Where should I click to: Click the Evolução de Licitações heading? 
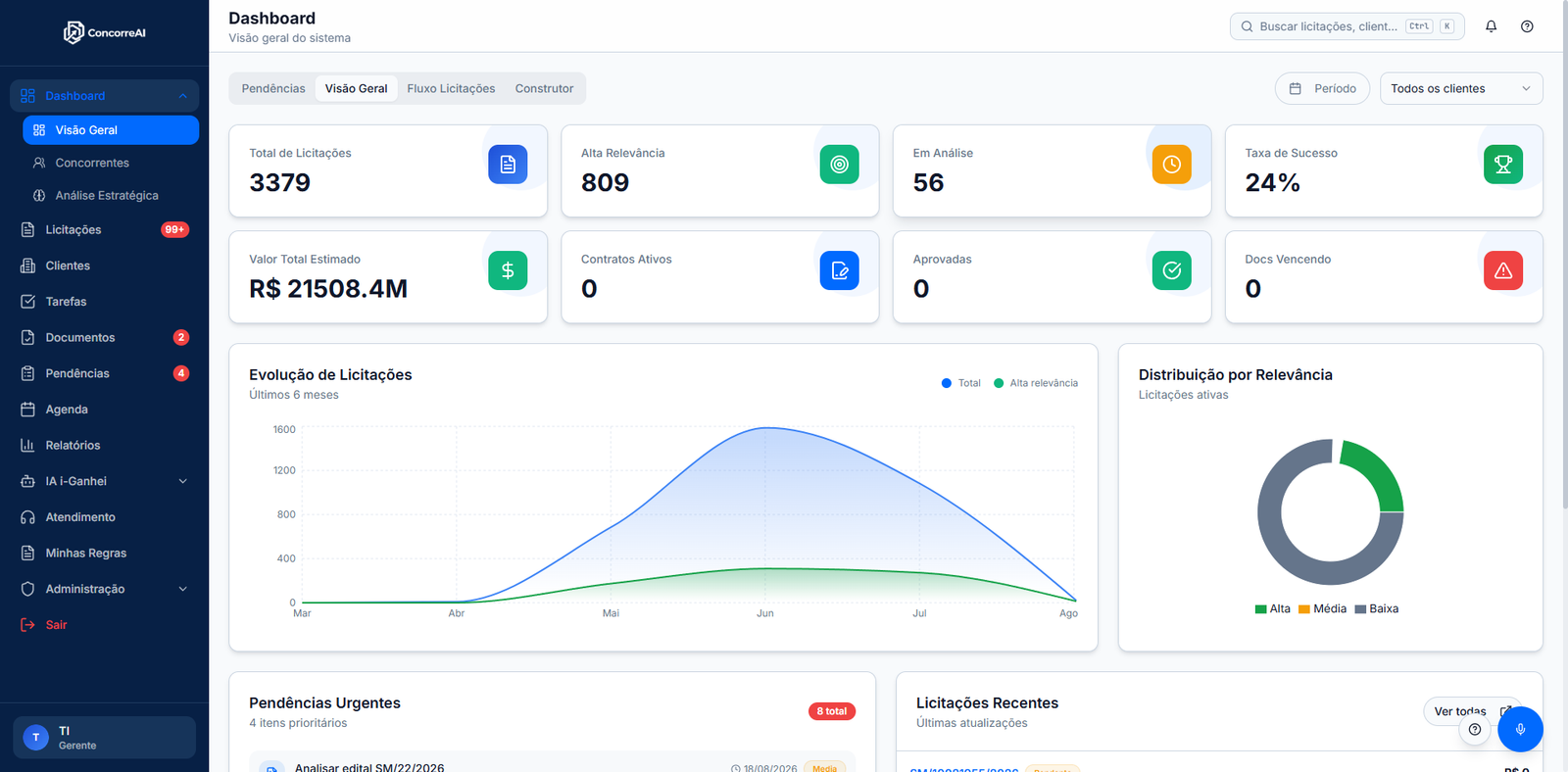[330, 375]
